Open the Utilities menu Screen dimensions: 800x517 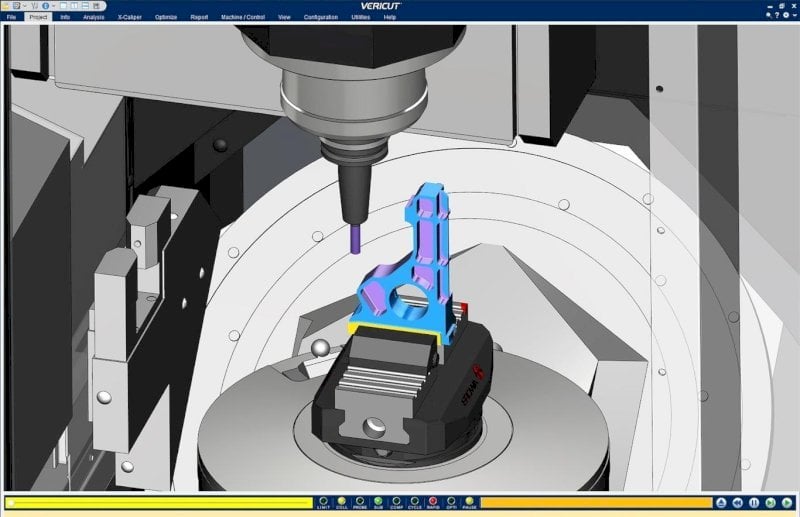click(x=361, y=17)
